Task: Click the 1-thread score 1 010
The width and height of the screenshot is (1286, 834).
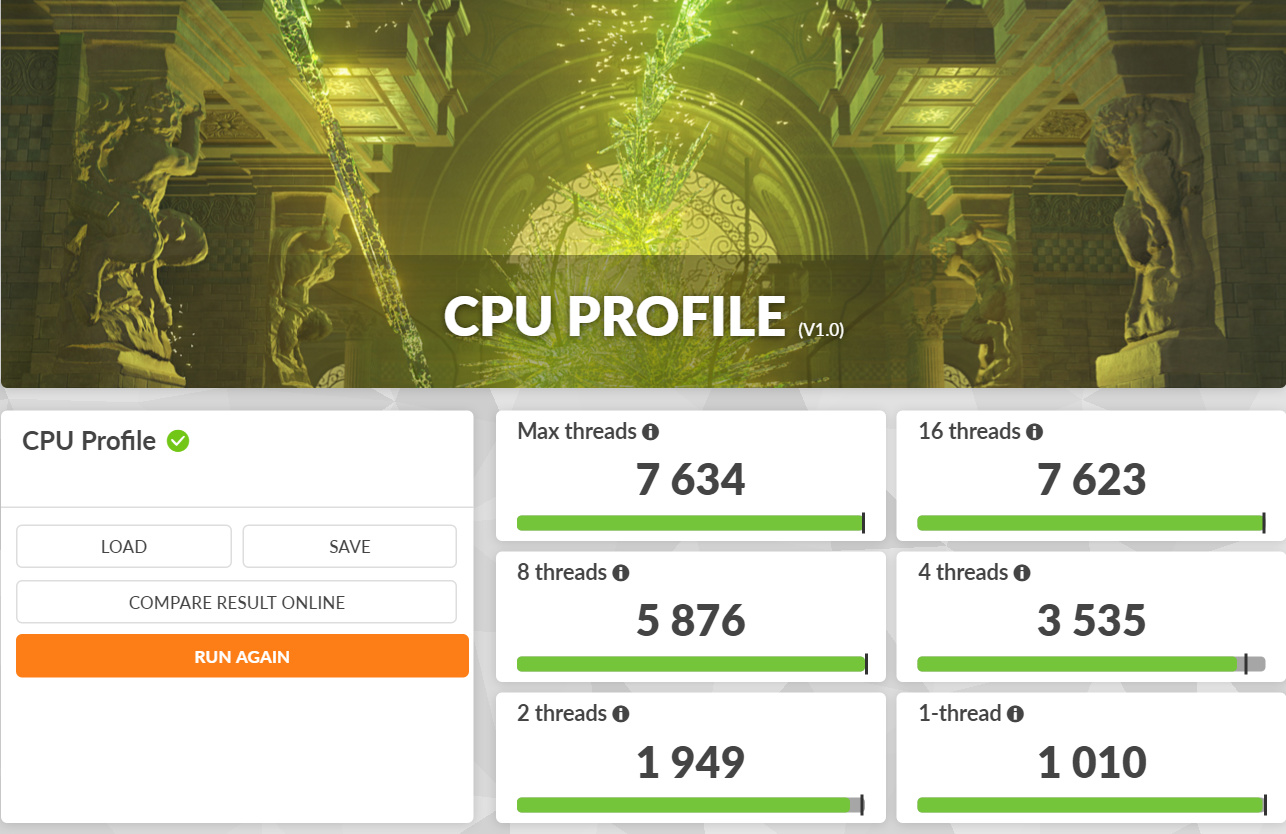Action: pos(1092,763)
